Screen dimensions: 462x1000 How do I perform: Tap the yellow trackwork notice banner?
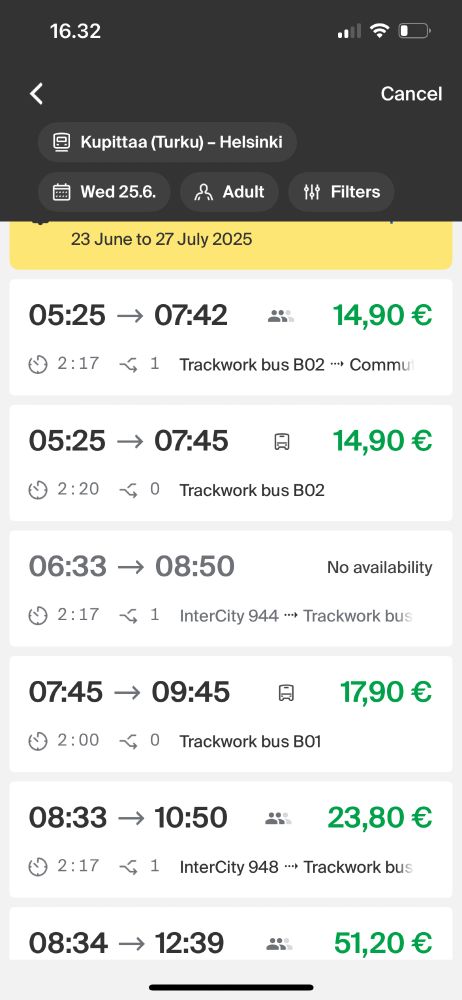click(x=231, y=245)
